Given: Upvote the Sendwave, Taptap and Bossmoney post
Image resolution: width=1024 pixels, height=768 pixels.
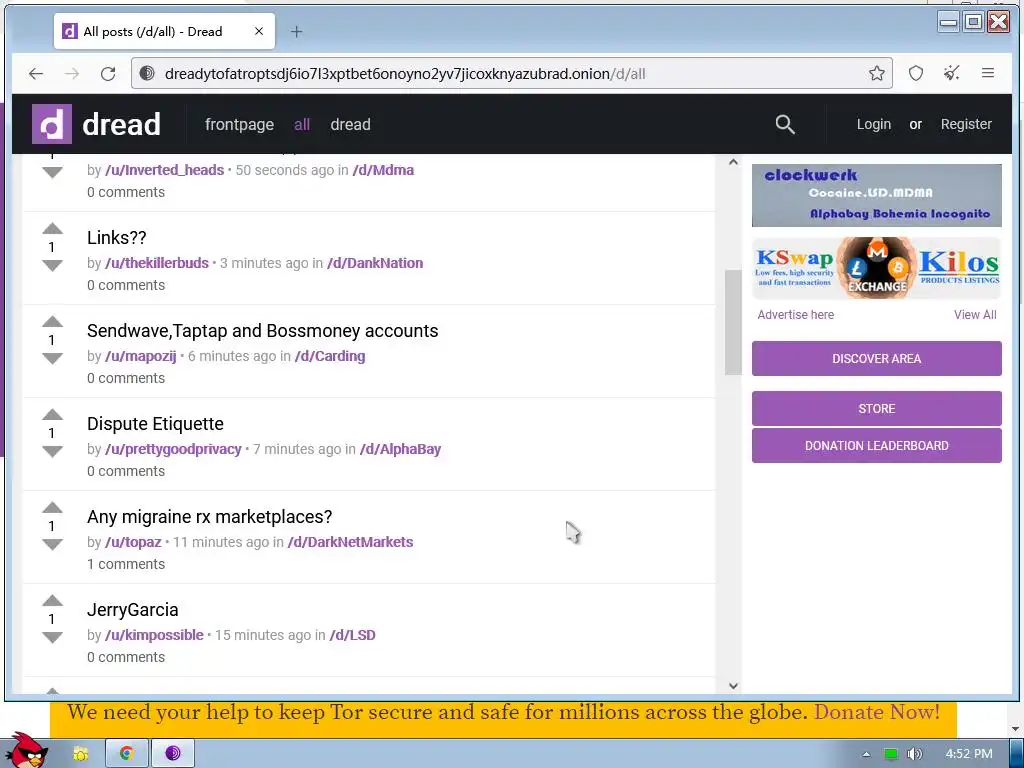Looking at the screenshot, I should [x=52, y=321].
